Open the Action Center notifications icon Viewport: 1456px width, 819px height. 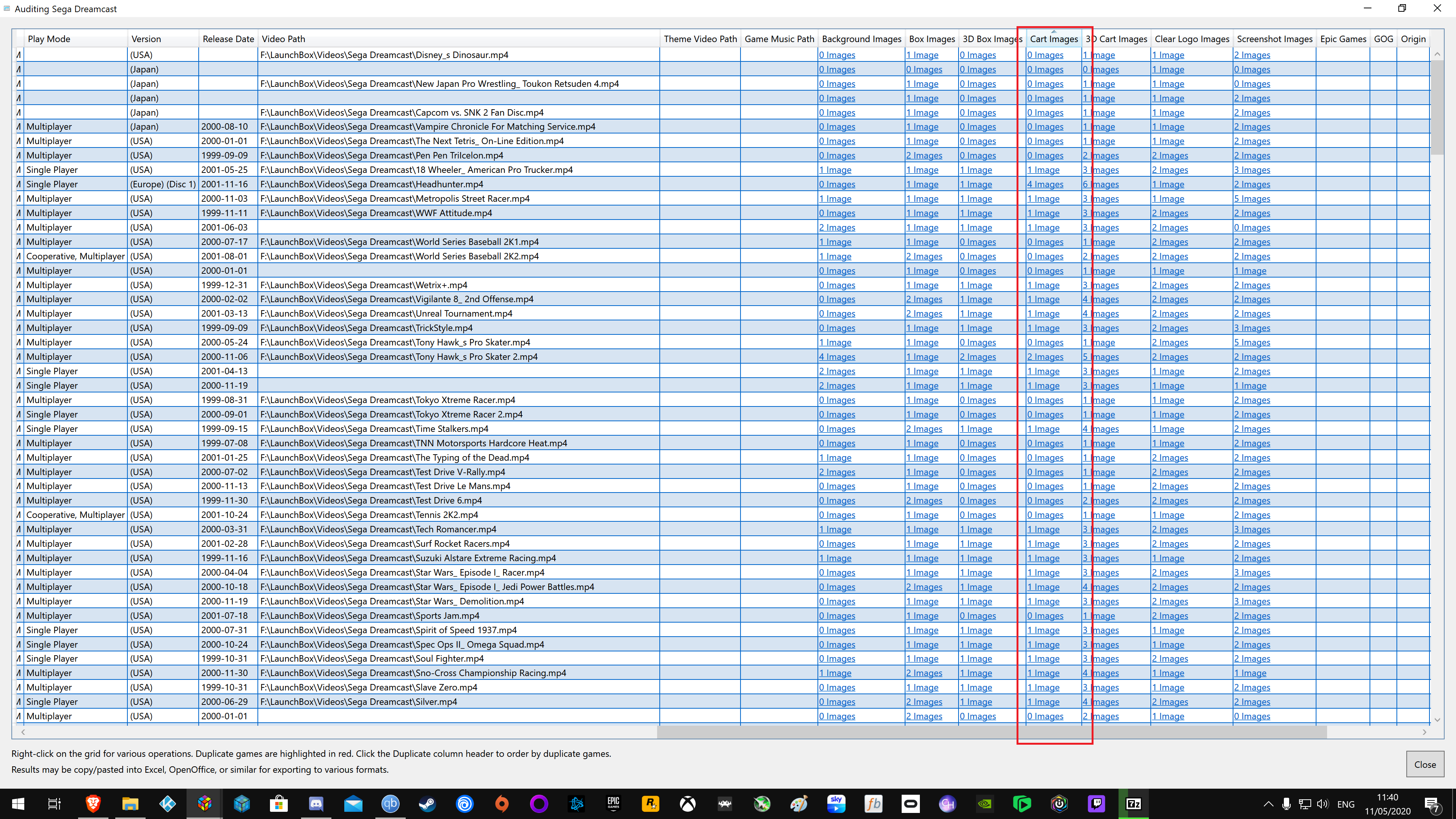[x=1432, y=804]
